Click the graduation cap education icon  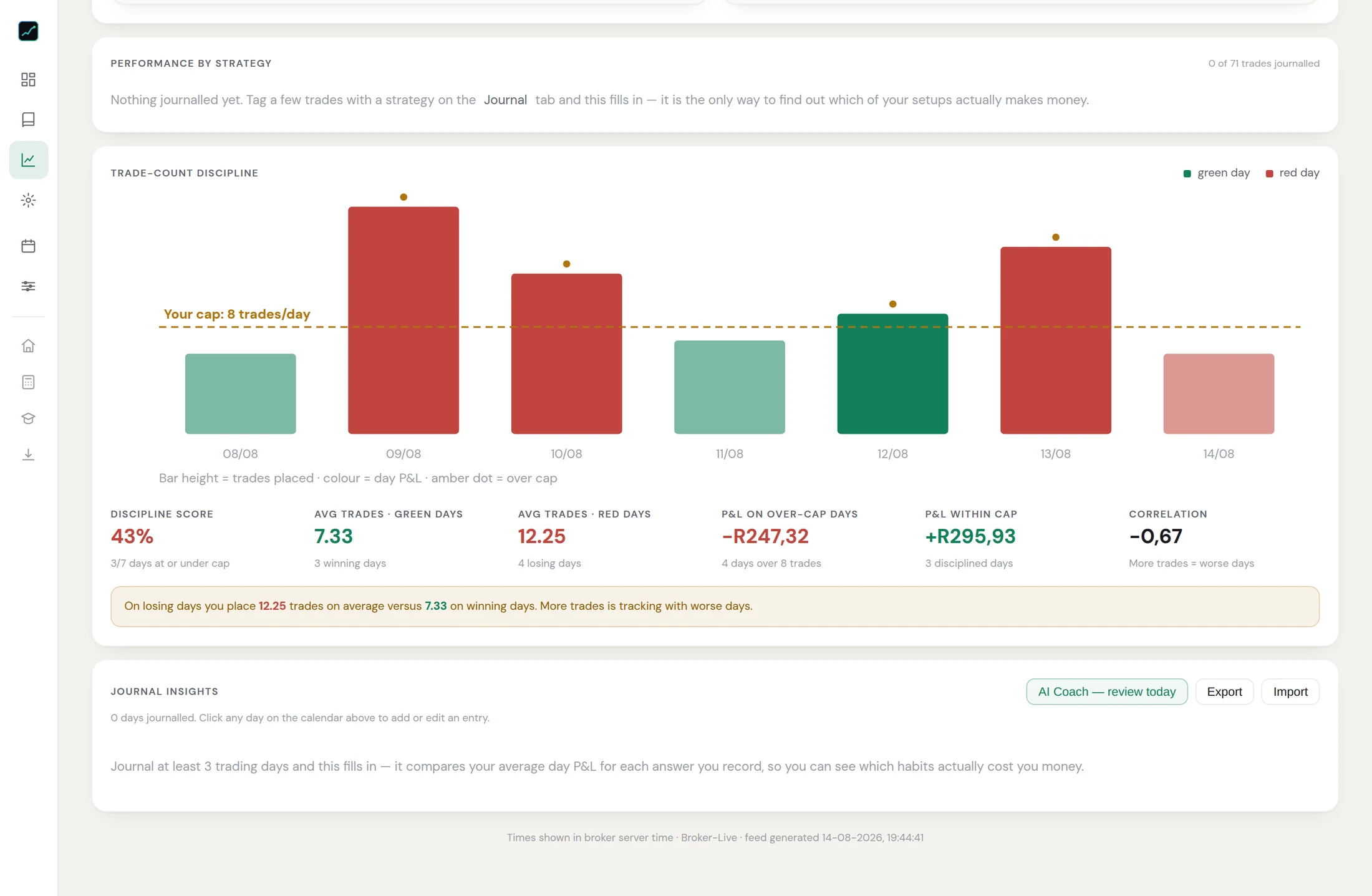(28, 418)
